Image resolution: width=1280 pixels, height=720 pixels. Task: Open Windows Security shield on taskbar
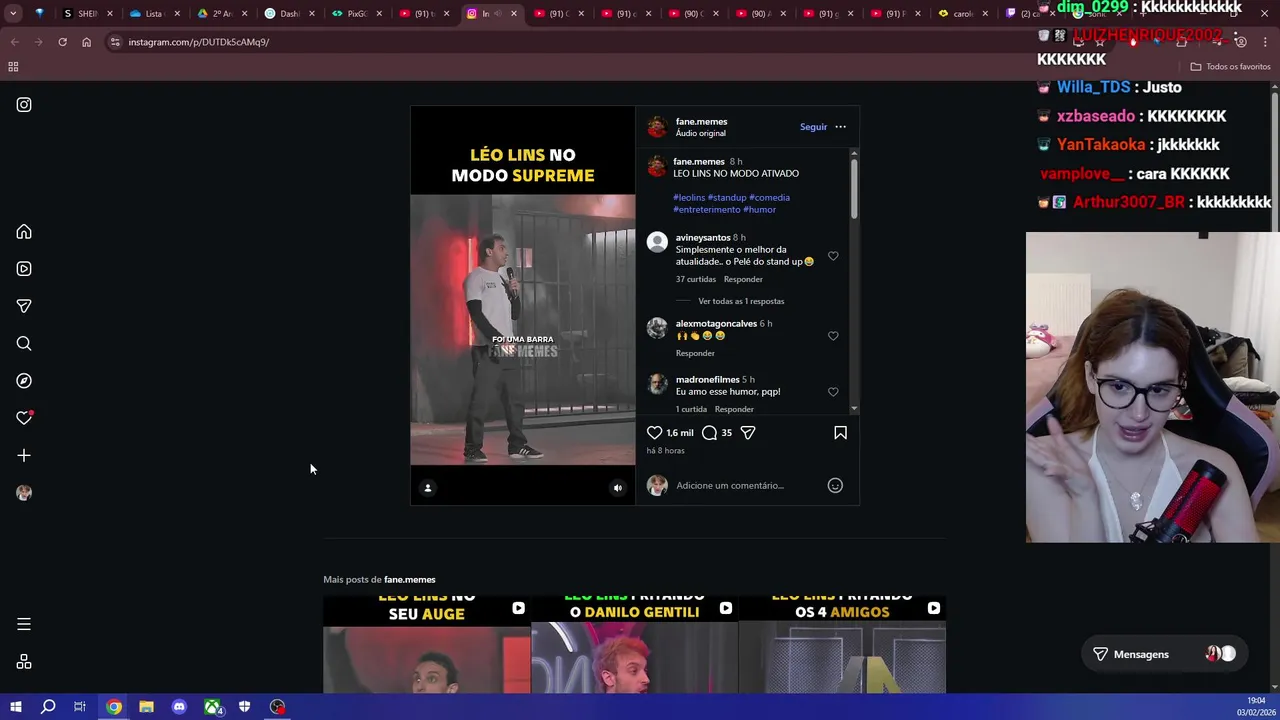(x=245, y=707)
